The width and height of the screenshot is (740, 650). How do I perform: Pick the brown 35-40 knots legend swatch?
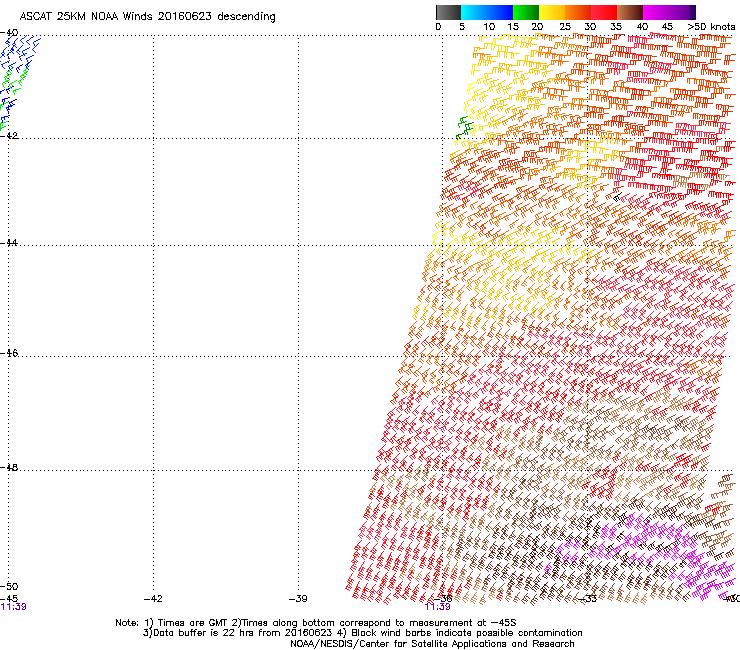coord(630,12)
